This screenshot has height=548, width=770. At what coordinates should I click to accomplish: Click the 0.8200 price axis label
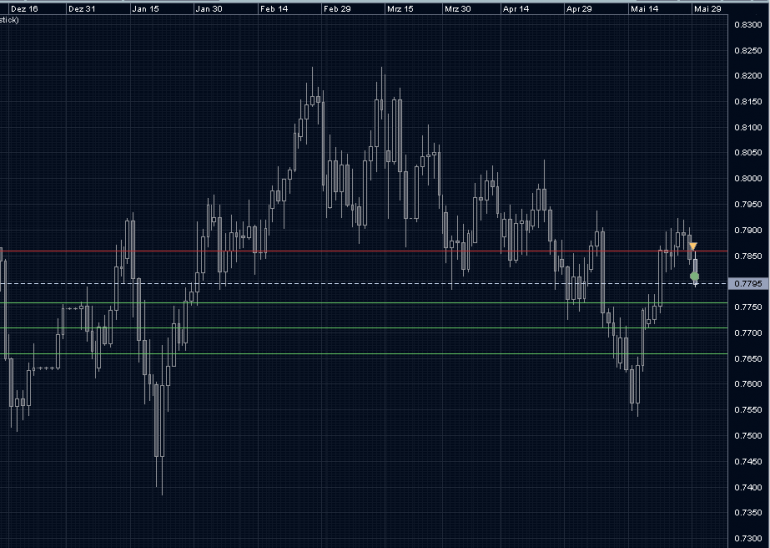748,76
